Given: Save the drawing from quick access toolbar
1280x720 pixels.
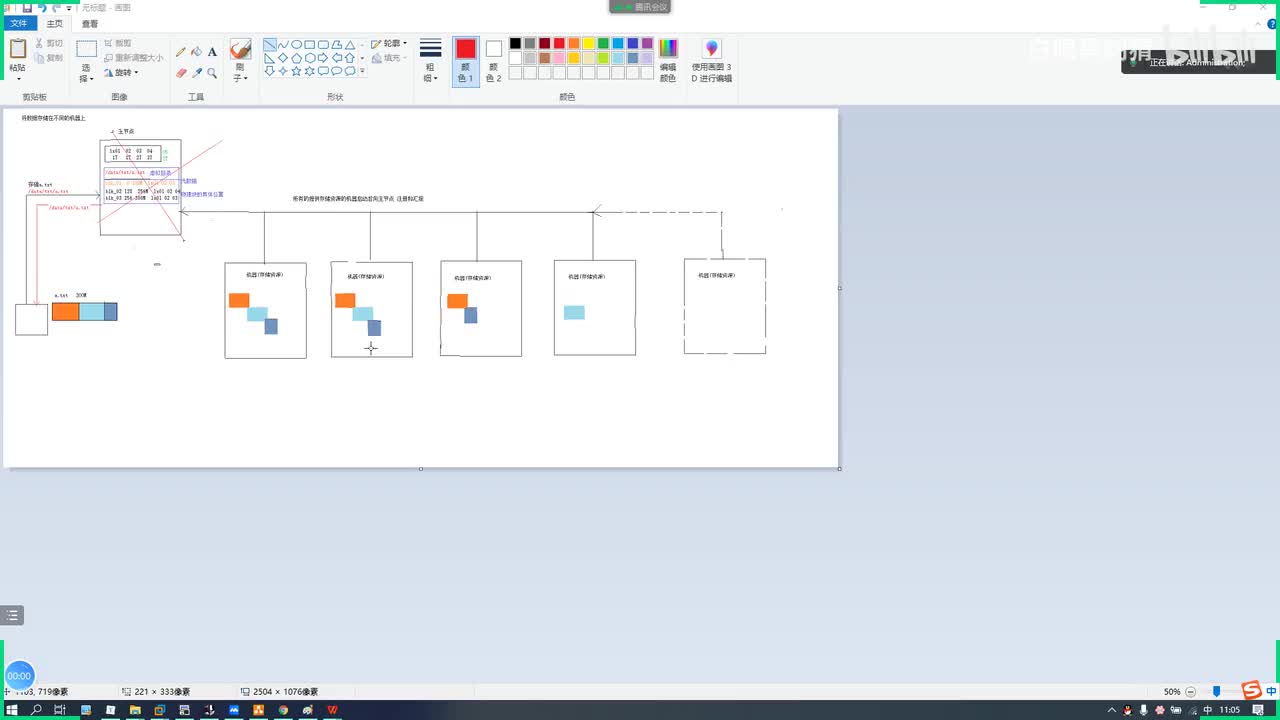Looking at the screenshot, I should 28,8.
